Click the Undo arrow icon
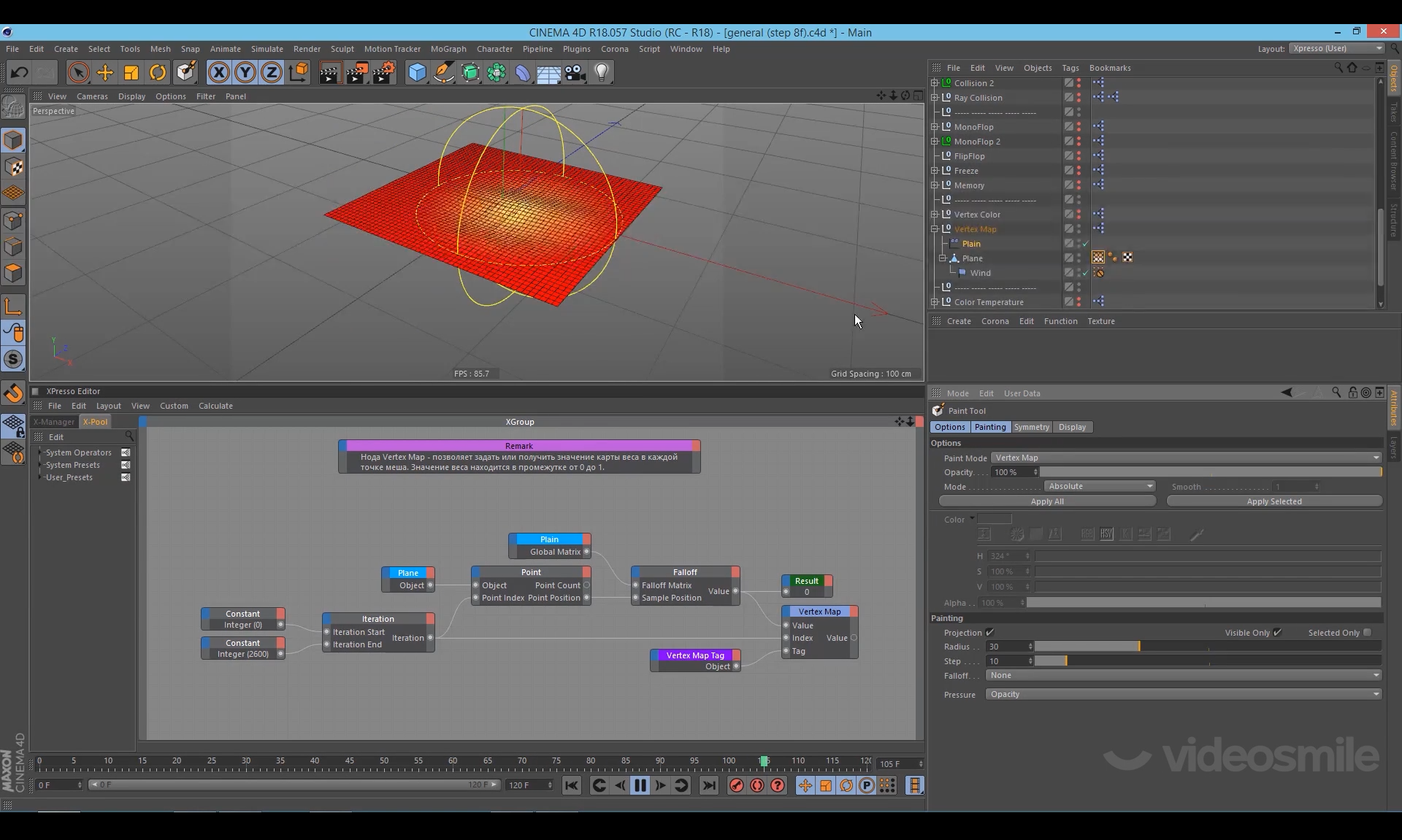This screenshot has height=840, width=1402. click(20, 72)
